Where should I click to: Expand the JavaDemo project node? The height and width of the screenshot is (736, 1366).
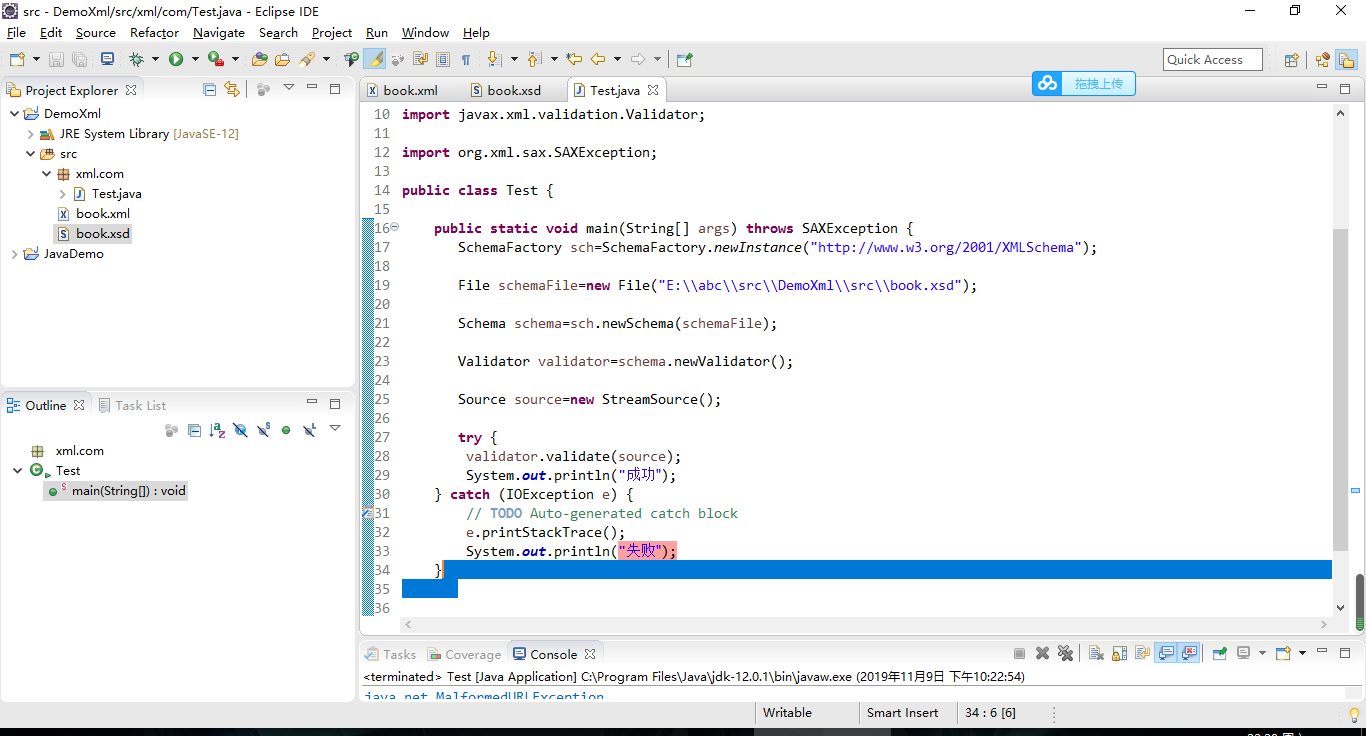click(14, 254)
